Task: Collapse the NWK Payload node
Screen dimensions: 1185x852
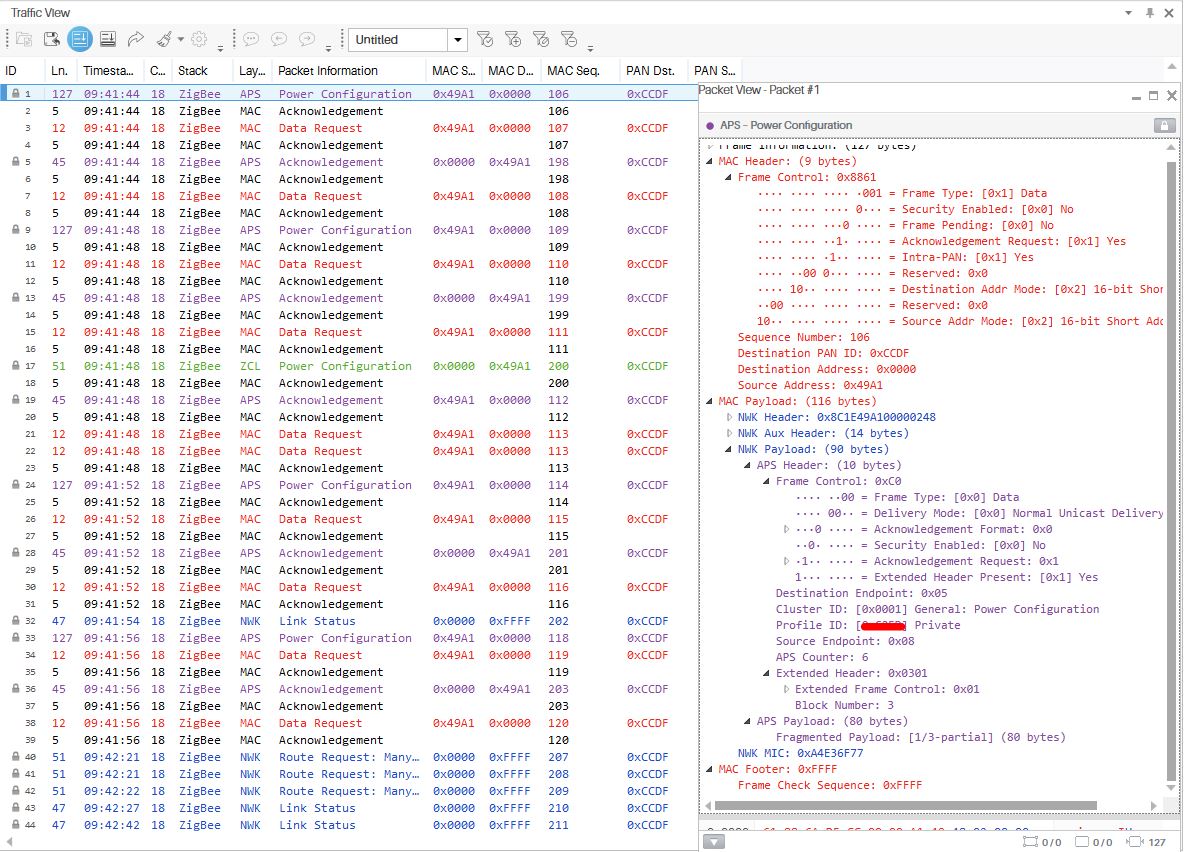Action: (729, 449)
